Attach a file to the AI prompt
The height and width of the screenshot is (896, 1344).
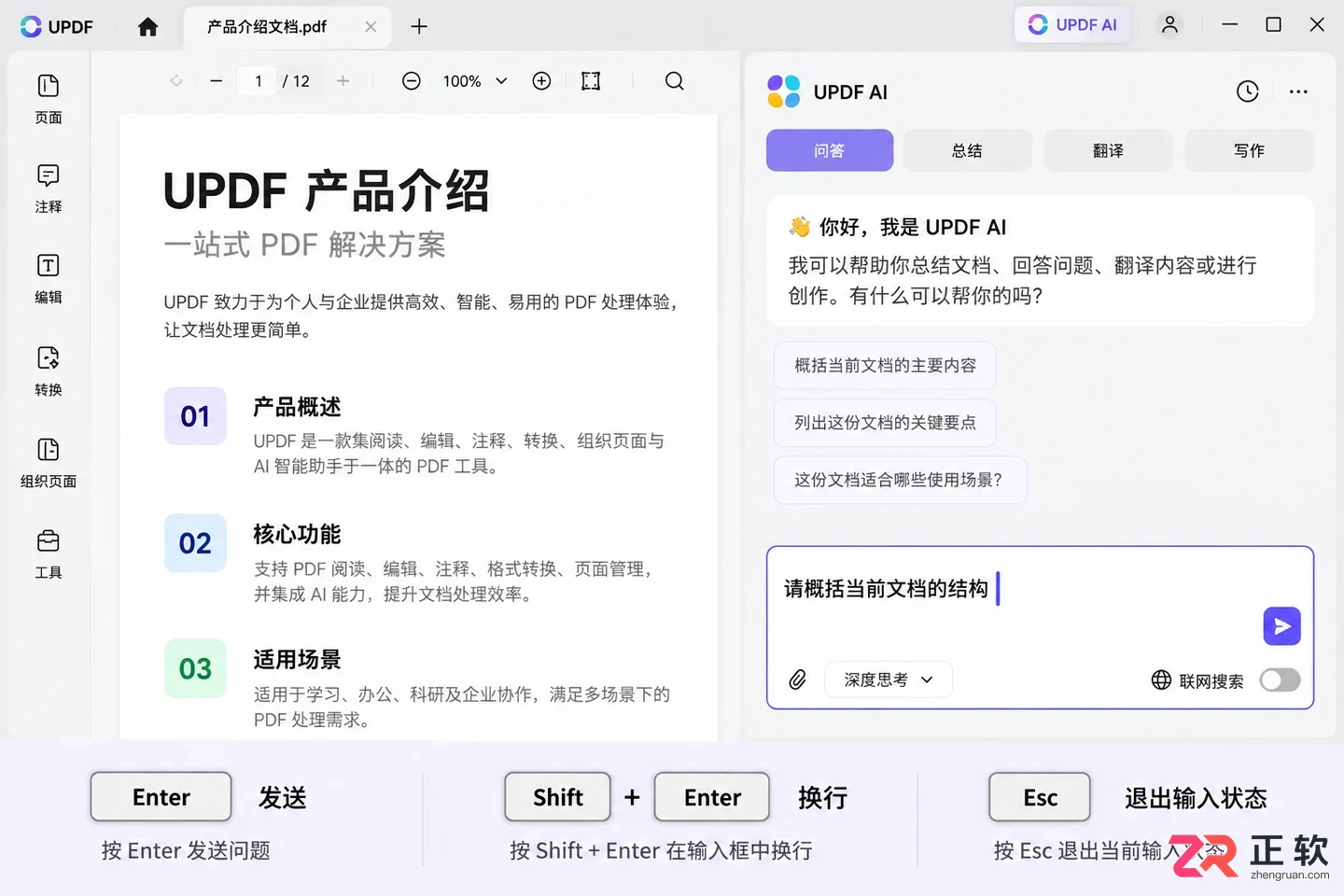pos(797,679)
